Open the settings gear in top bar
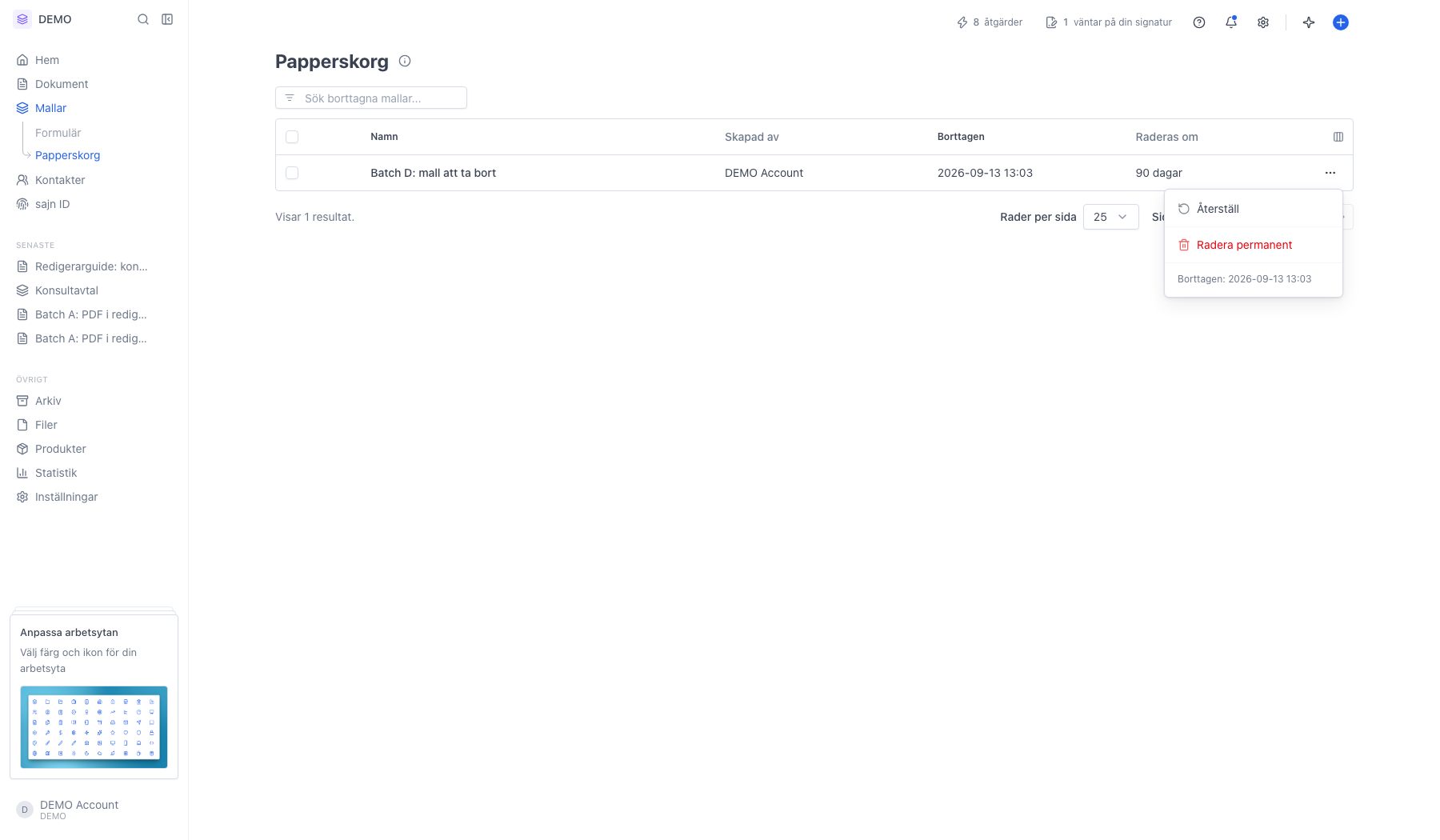 coord(1263,22)
